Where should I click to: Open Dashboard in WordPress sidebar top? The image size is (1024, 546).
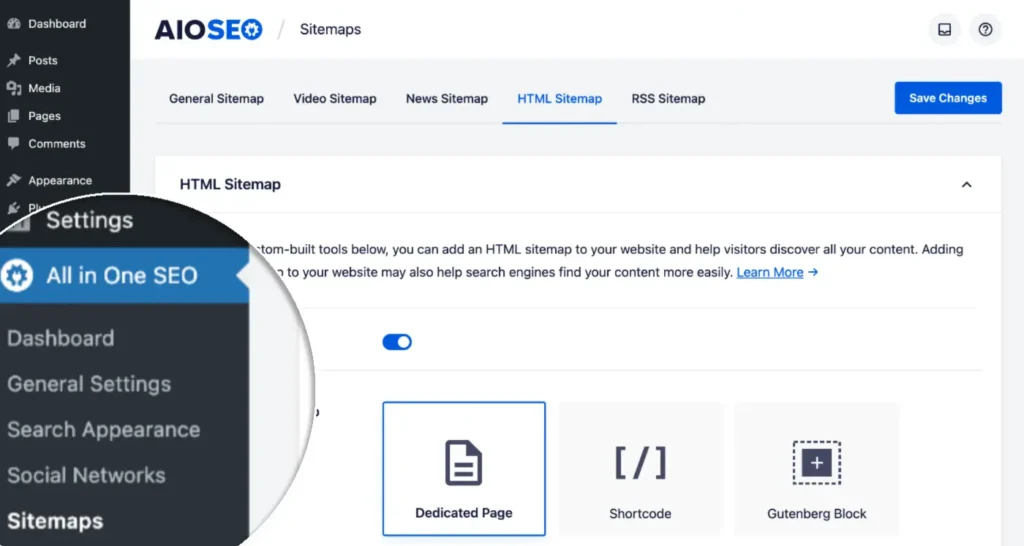[57, 24]
